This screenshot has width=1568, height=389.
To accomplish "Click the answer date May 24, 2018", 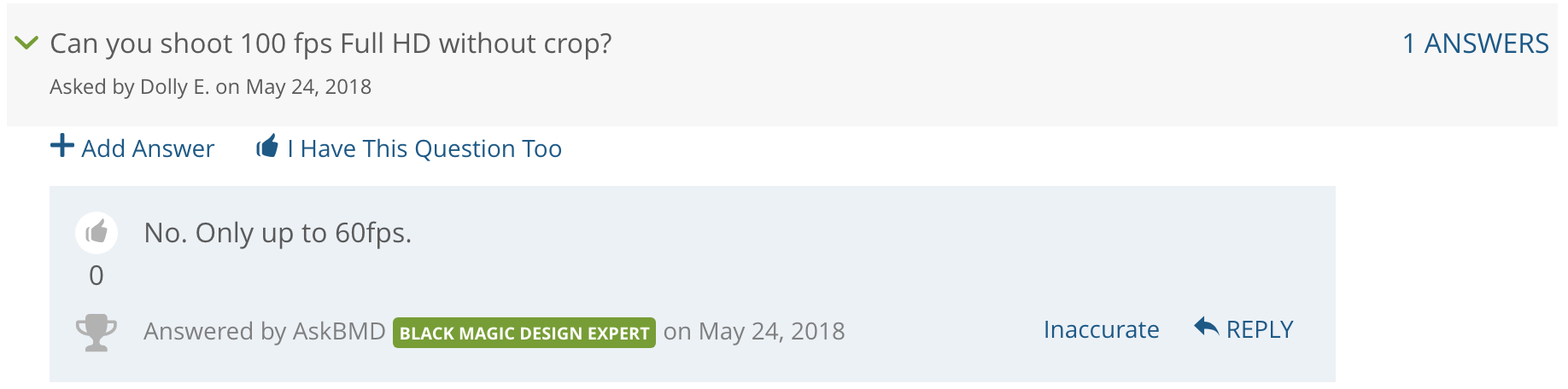I will click(x=772, y=331).
